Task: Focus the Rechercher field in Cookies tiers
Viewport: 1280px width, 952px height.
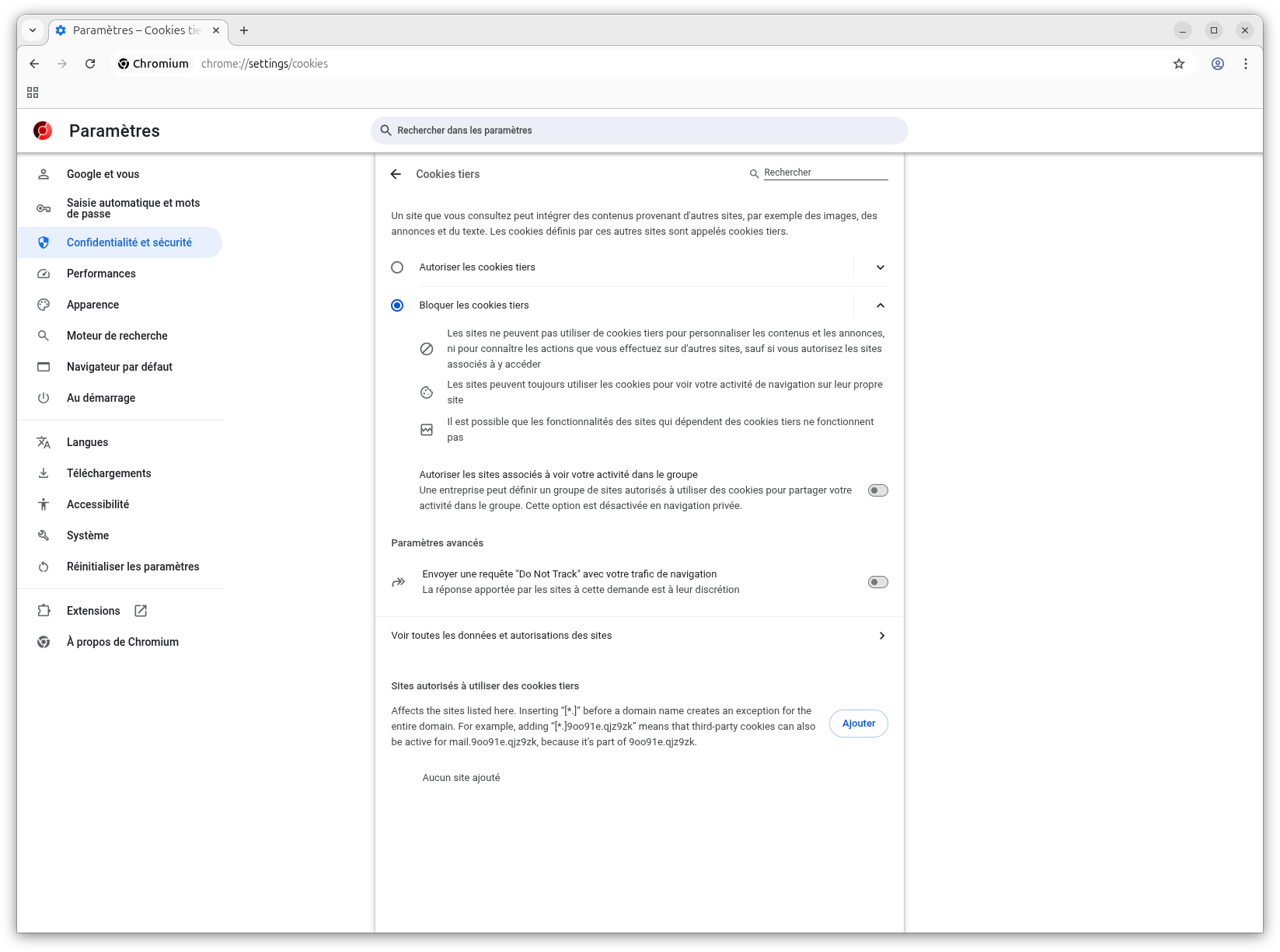Action: coord(824,173)
